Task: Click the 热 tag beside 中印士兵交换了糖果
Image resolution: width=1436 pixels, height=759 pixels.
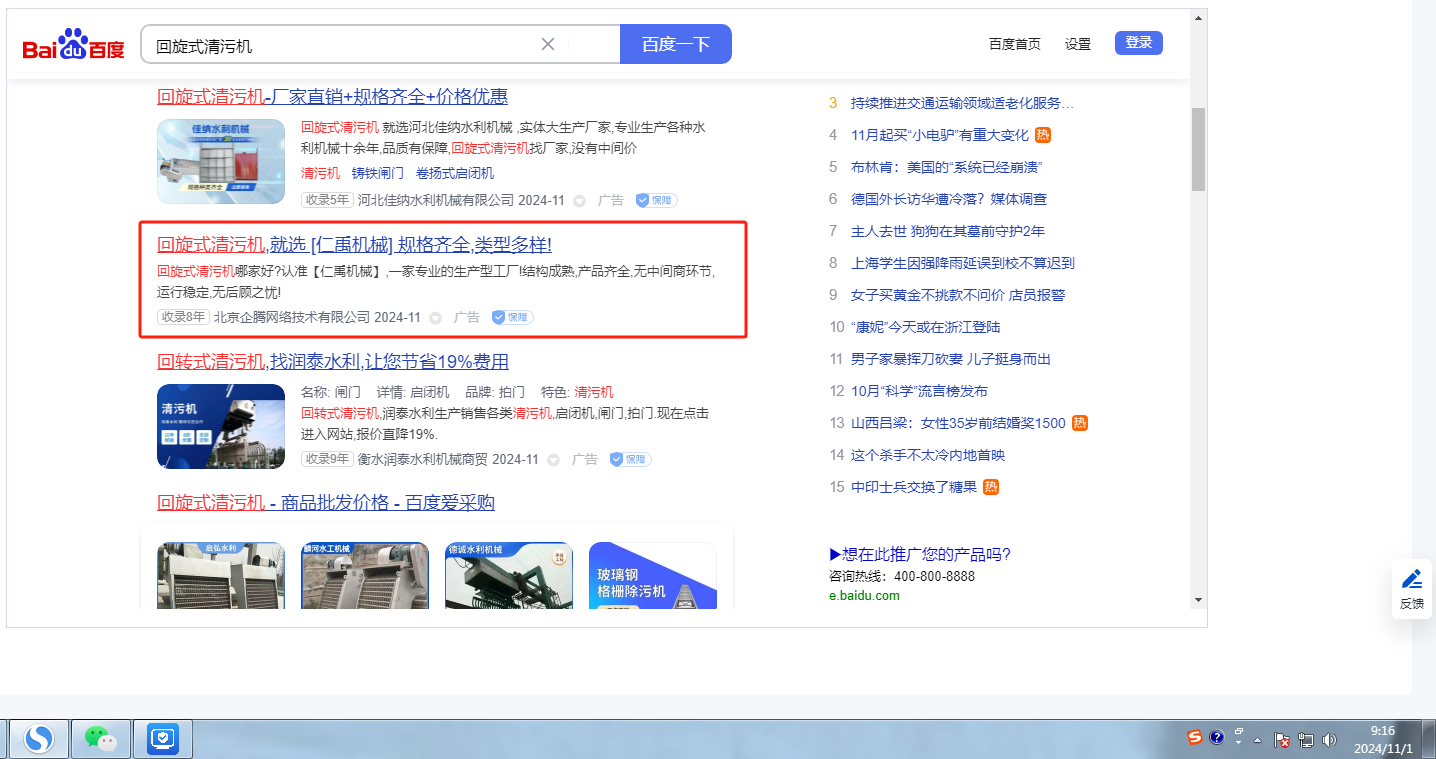Action: [x=991, y=487]
